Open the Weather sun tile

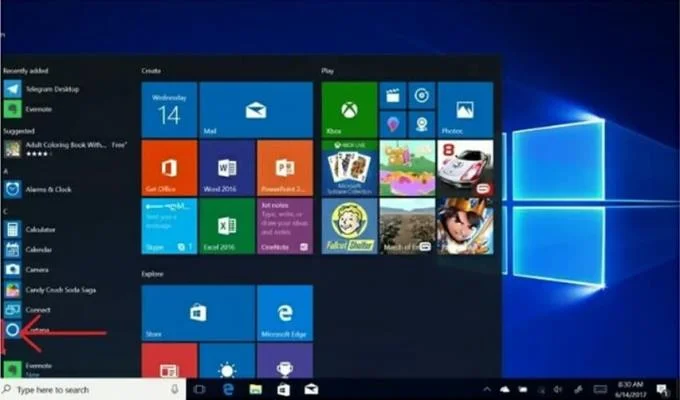(227, 360)
